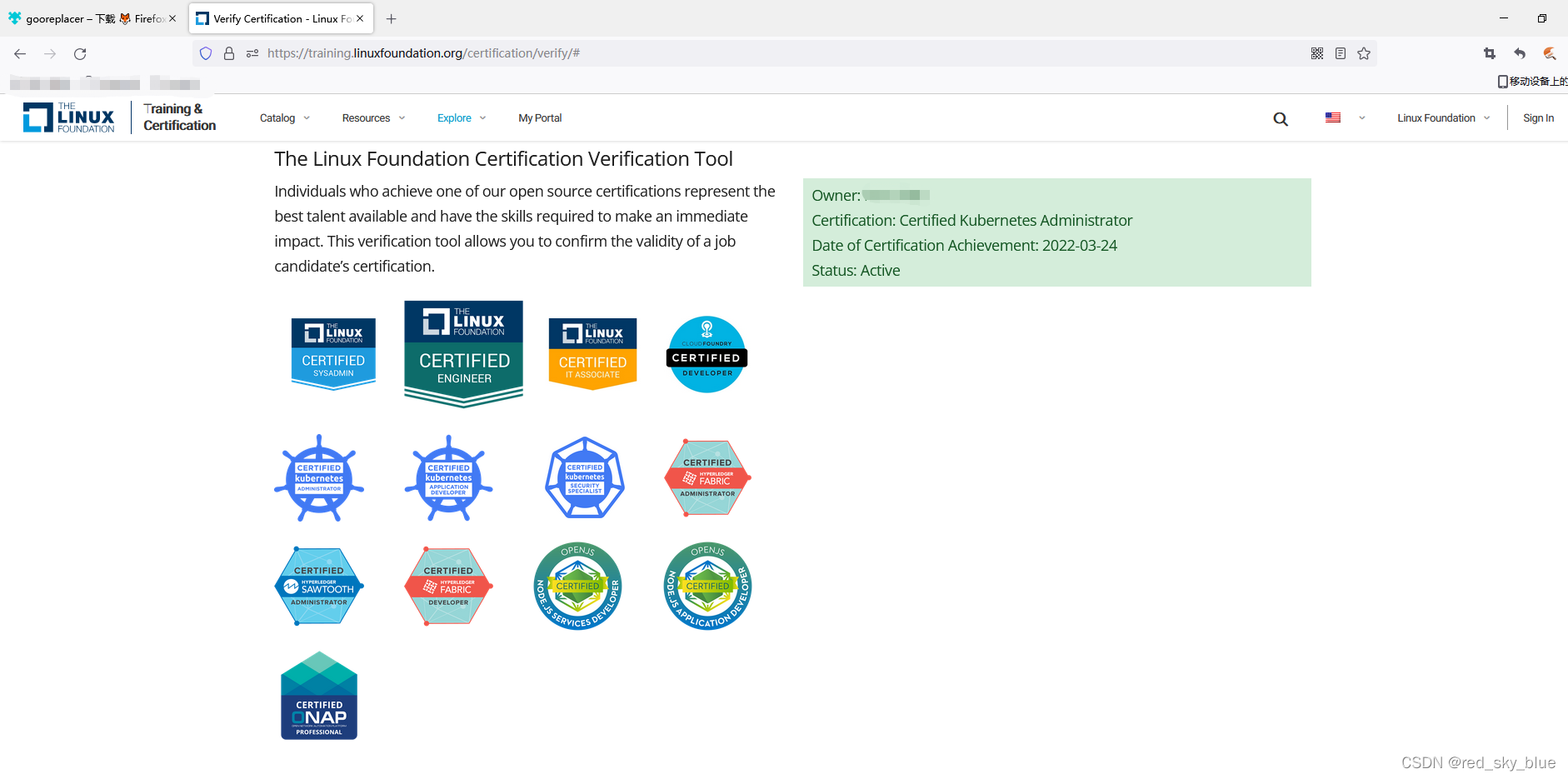
Task: Close the Verify Certification tab
Action: [x=360, y=18]
